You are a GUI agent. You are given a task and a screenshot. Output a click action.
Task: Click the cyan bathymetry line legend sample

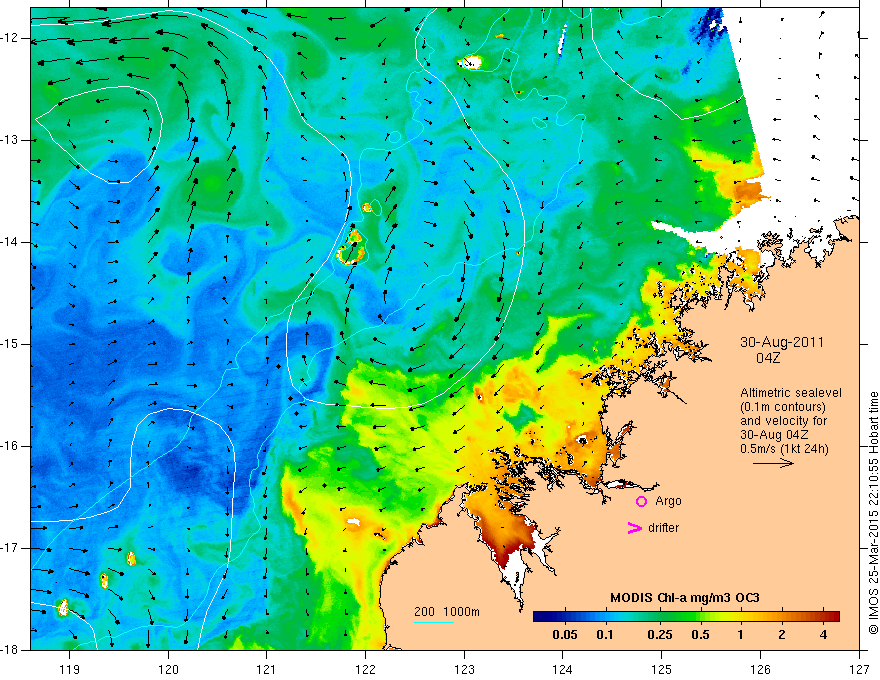coord(434,622)
